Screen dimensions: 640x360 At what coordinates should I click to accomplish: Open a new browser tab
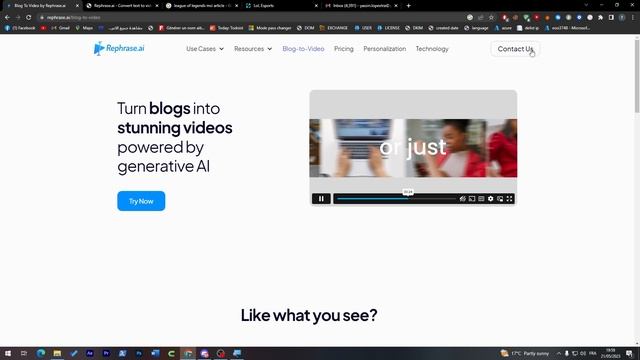(409, 6)
